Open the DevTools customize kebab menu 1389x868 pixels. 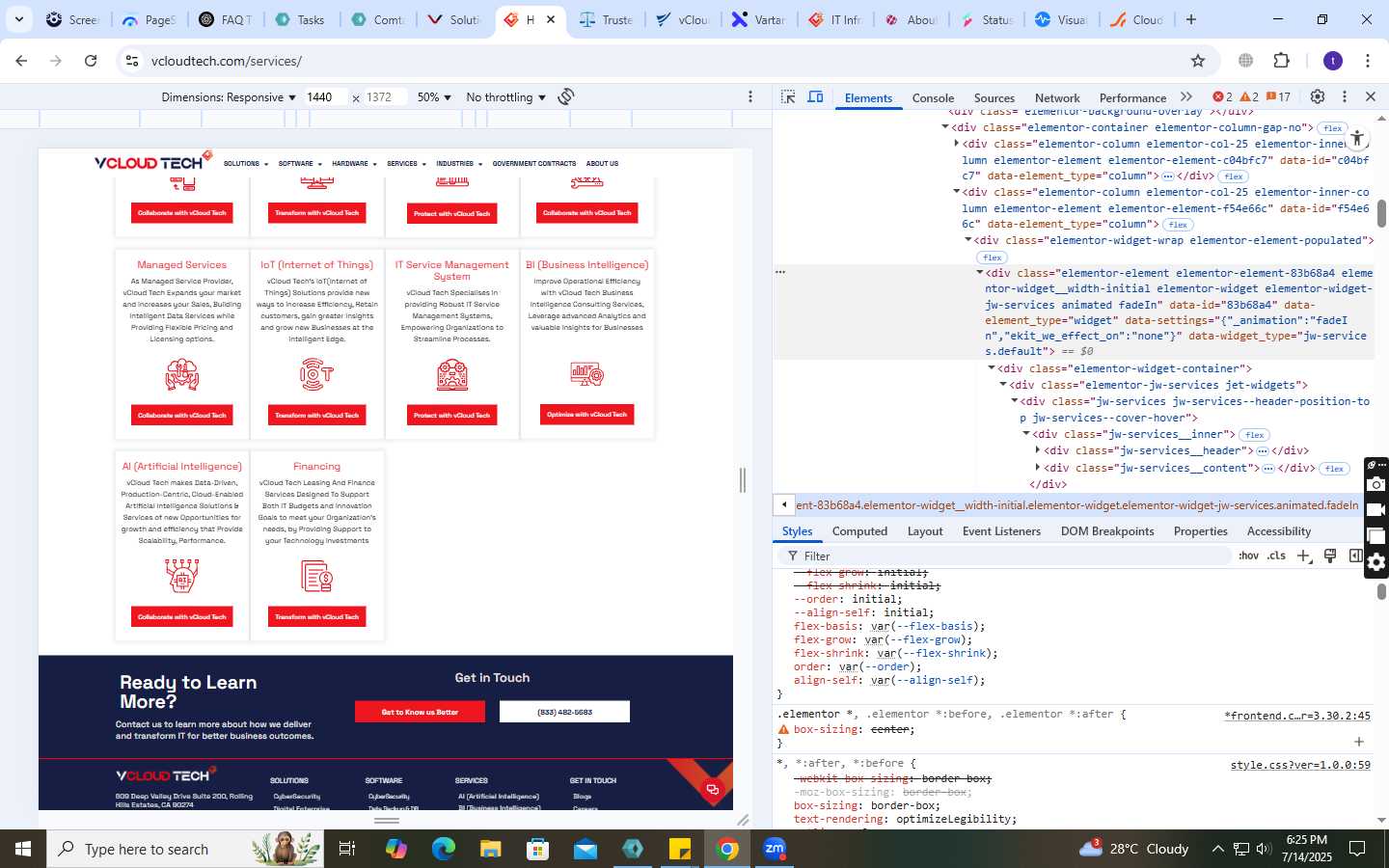click(1344, 97)
